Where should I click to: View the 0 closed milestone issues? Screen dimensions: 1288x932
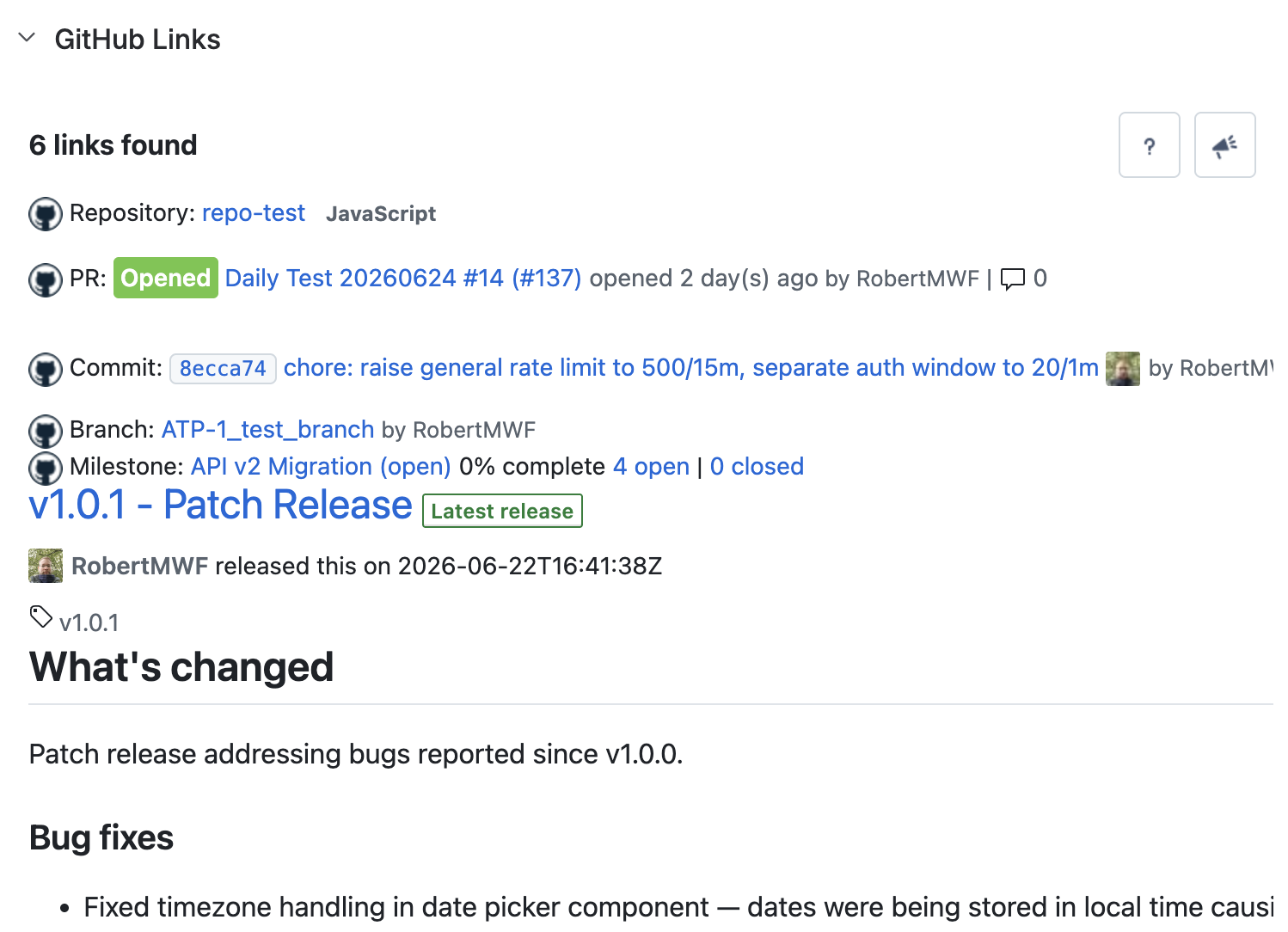[x=757, y=466]
